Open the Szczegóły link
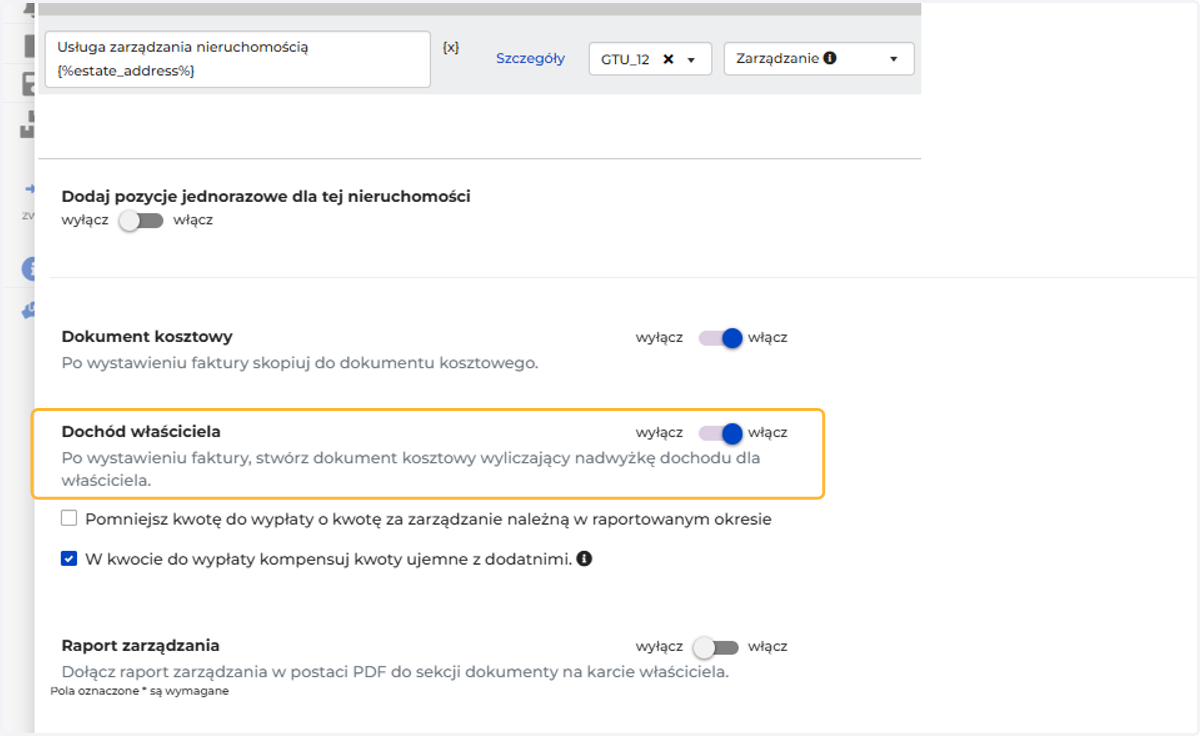Viewport: 1200px width, 736px height. click(x=530, y=59)
